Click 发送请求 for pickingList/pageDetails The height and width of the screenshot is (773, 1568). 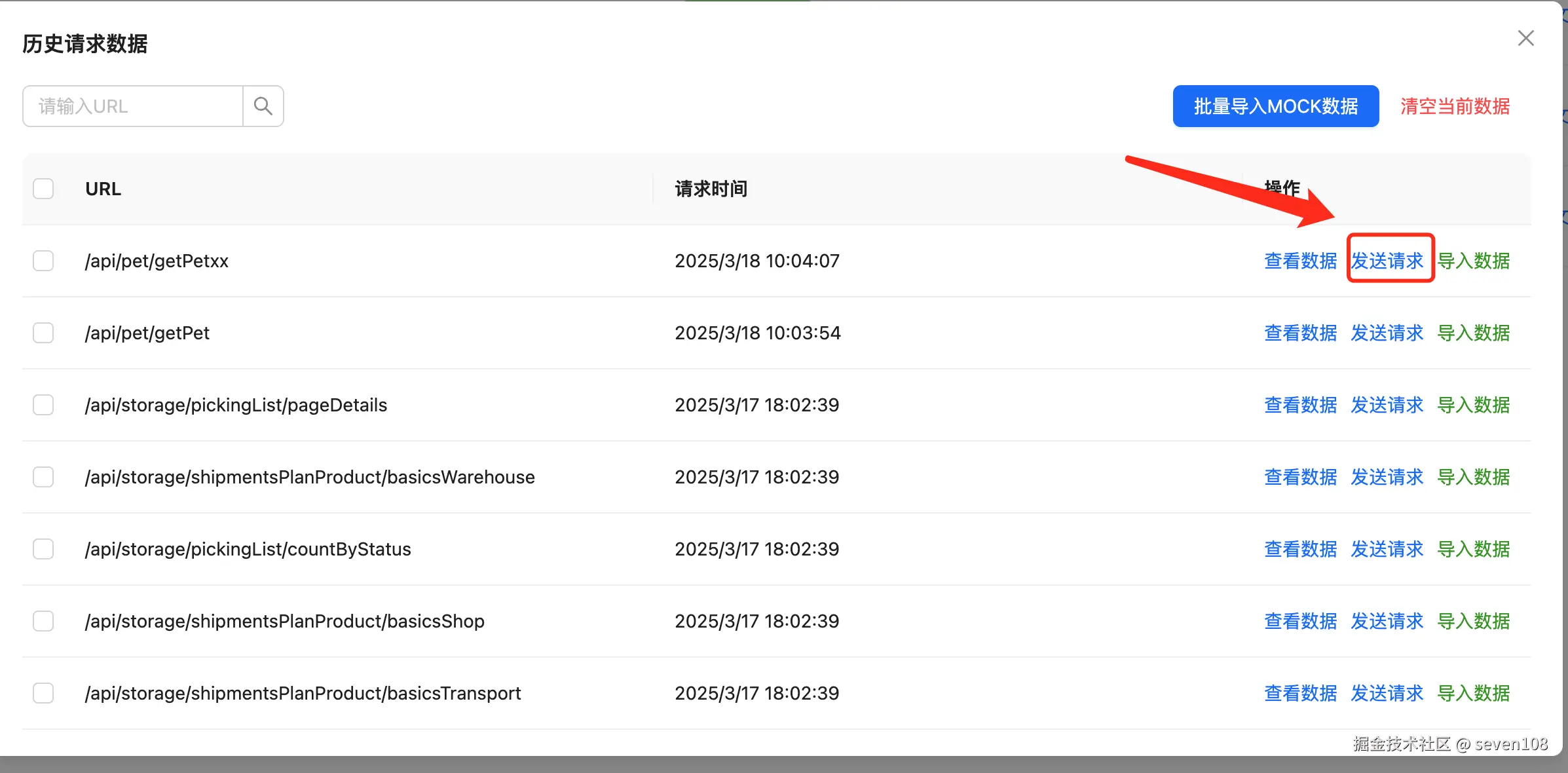(1387, 405)
